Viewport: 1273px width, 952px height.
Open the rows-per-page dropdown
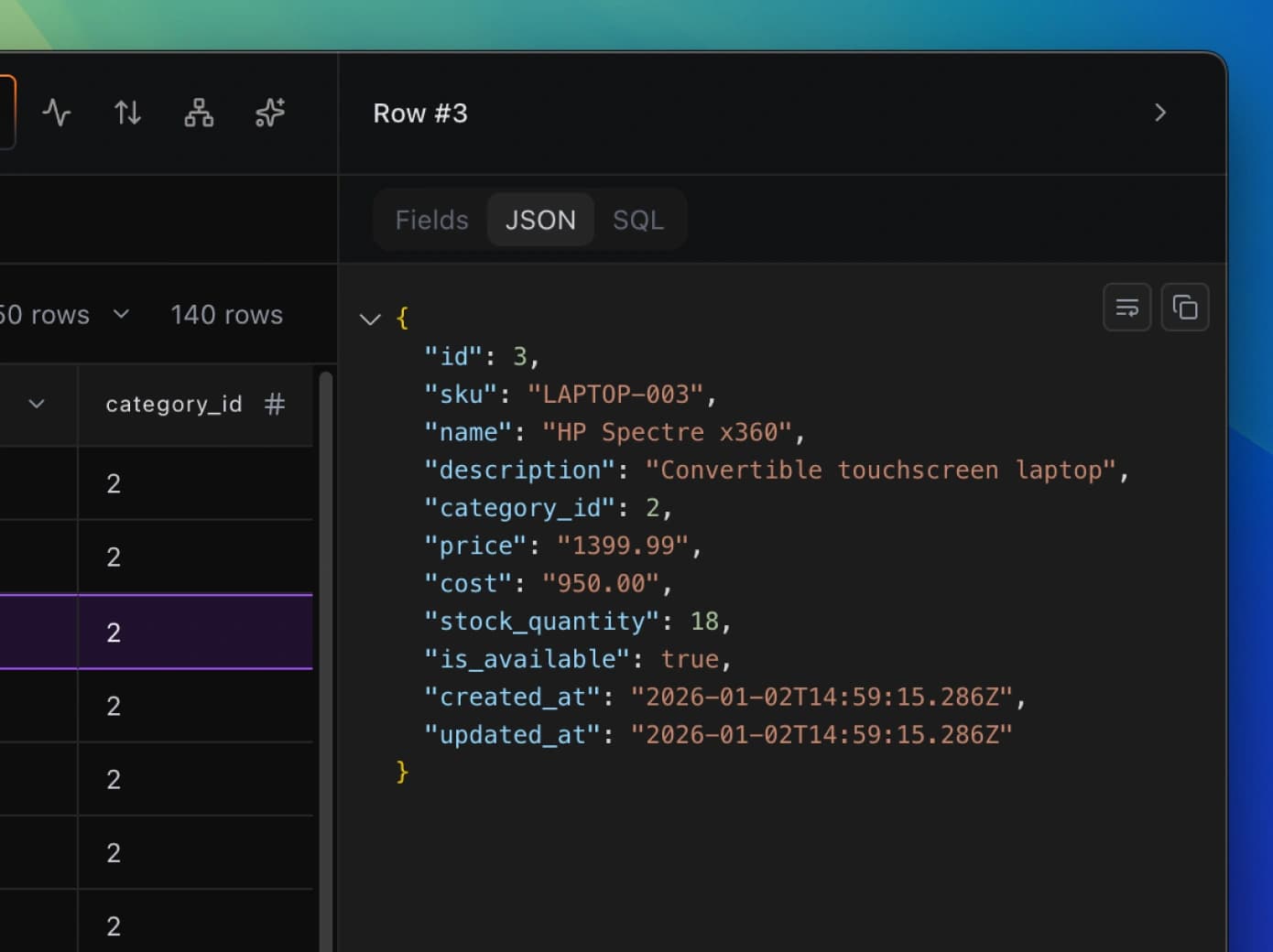click(x=66, y=315)
